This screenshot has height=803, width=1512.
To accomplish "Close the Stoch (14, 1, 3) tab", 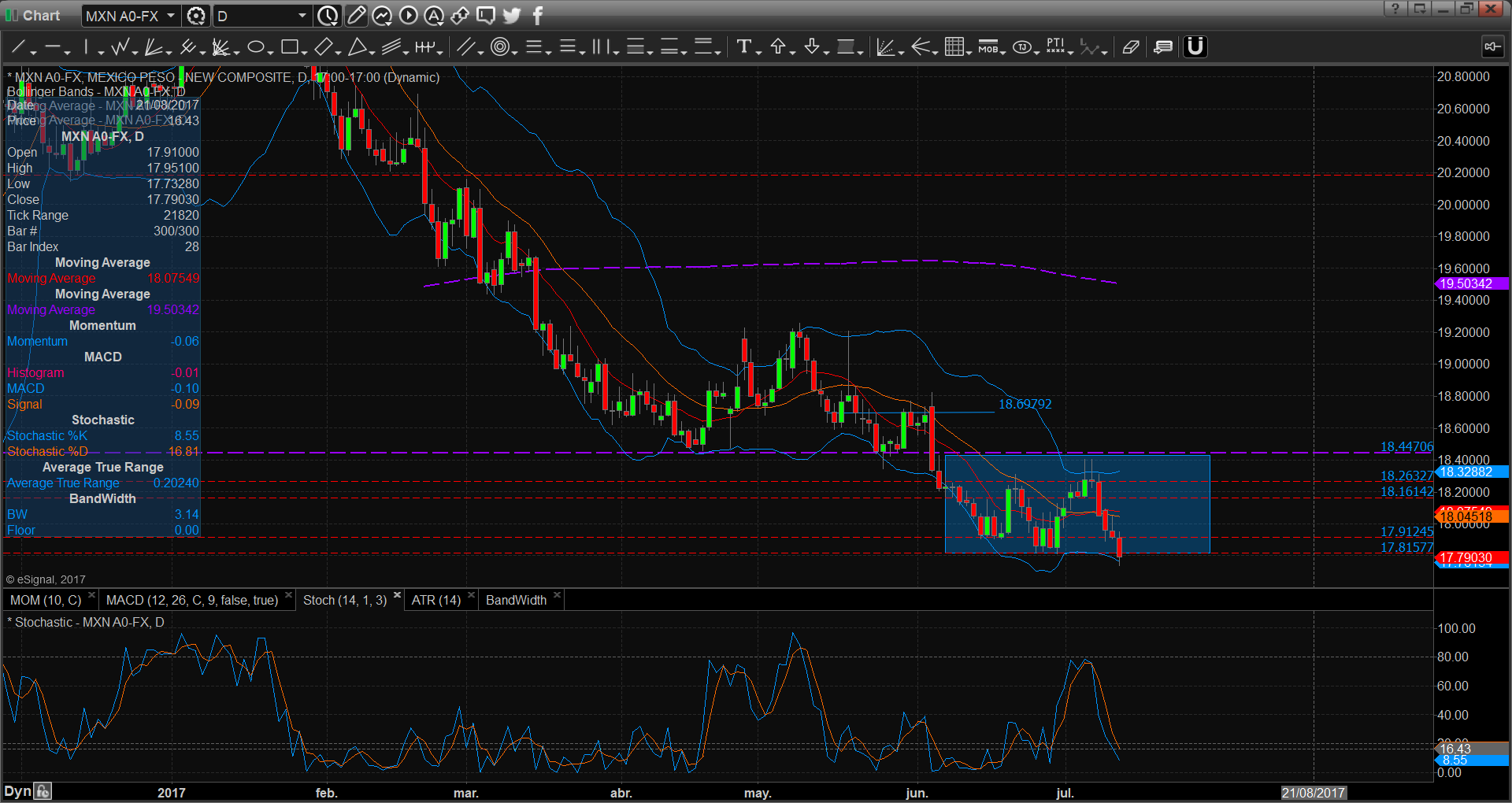I will [398, 595].
